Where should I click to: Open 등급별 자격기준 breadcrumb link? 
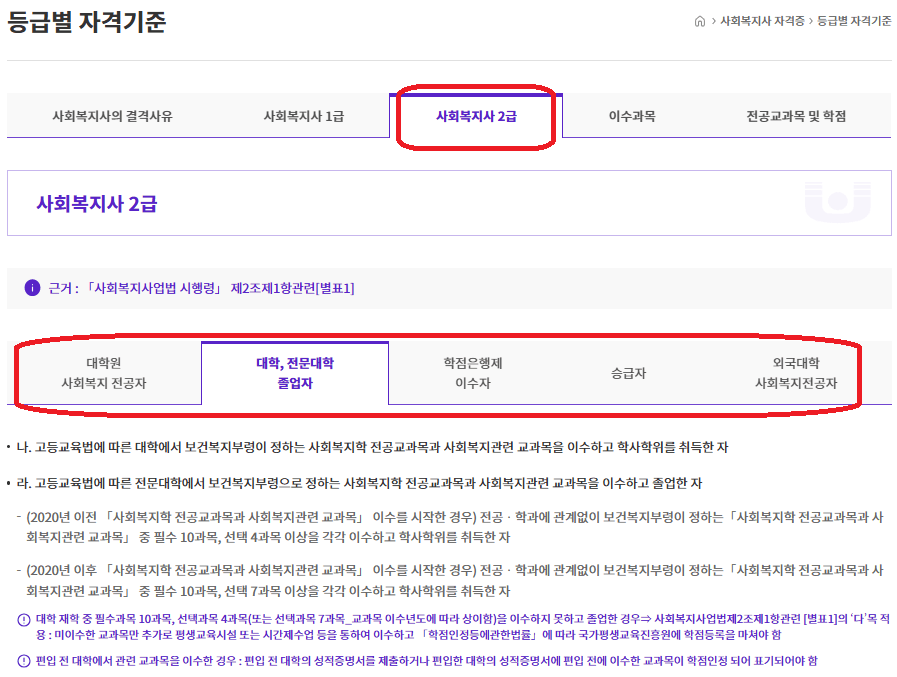854,21
